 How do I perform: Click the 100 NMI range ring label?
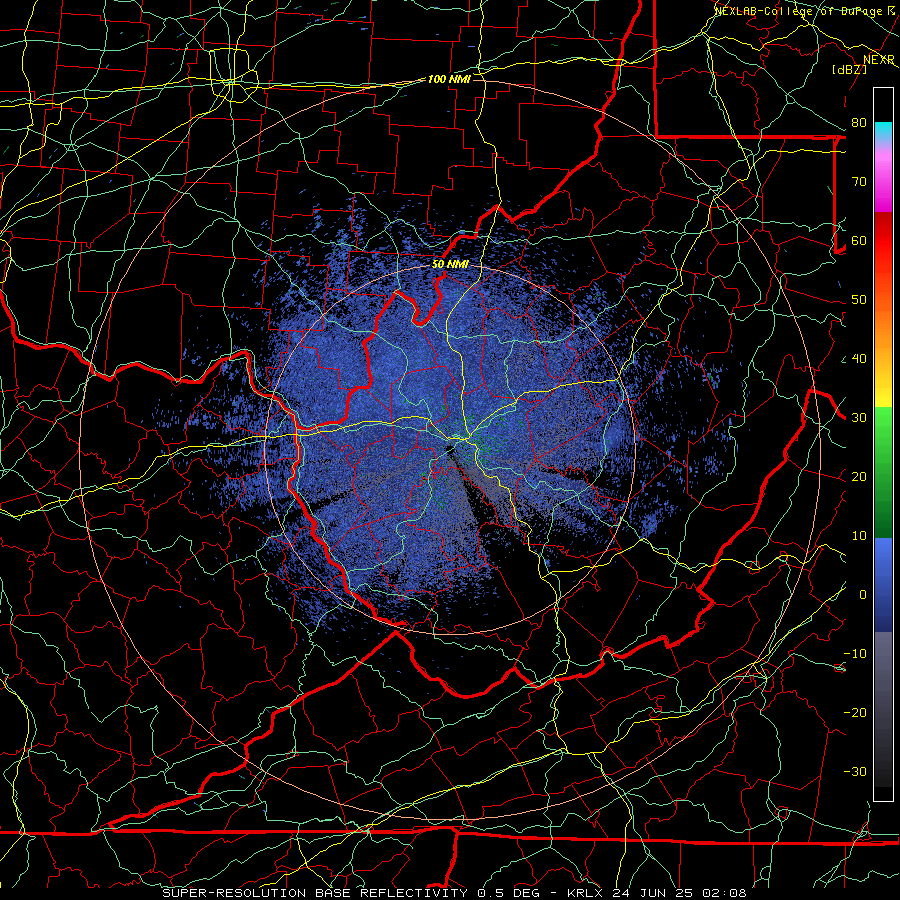click(x=449, y=79)
